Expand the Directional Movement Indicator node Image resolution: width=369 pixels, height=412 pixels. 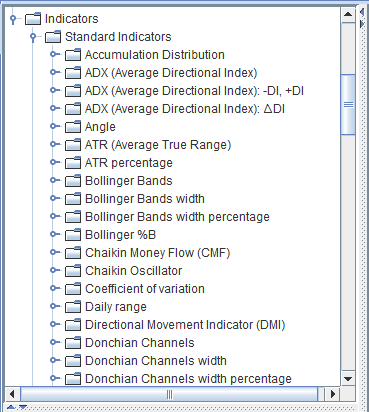click(54, 324)
